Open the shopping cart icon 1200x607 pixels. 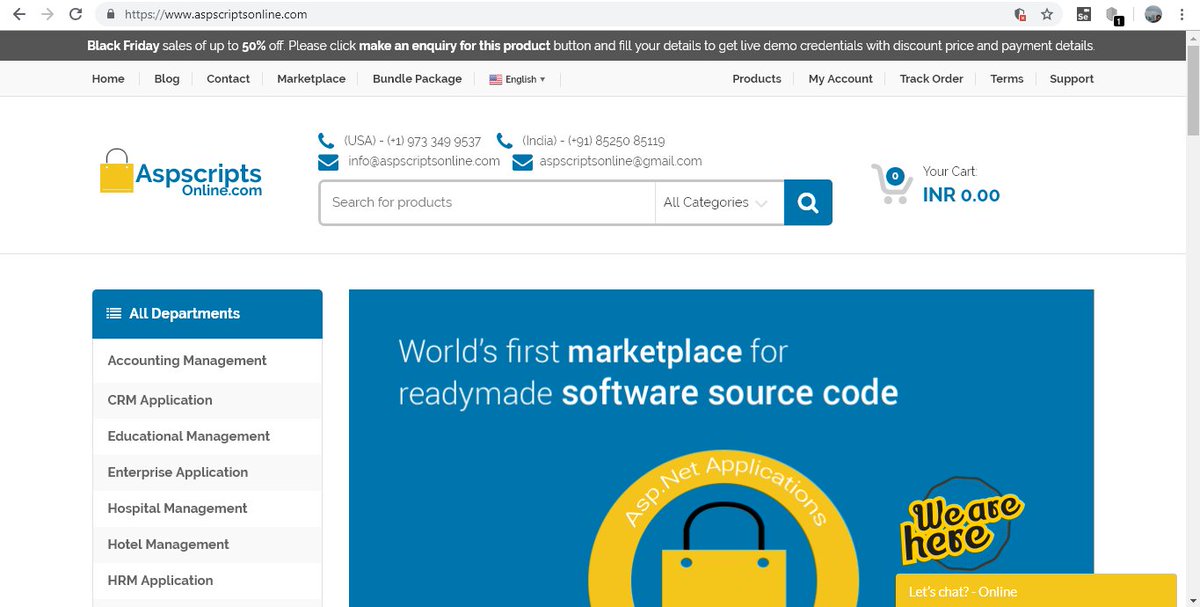click(x=890, y=184)
